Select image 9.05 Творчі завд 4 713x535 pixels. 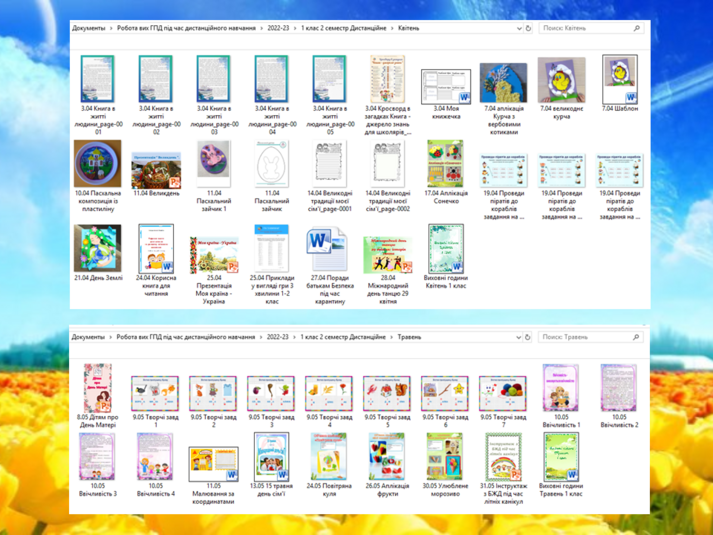[329, 402]
